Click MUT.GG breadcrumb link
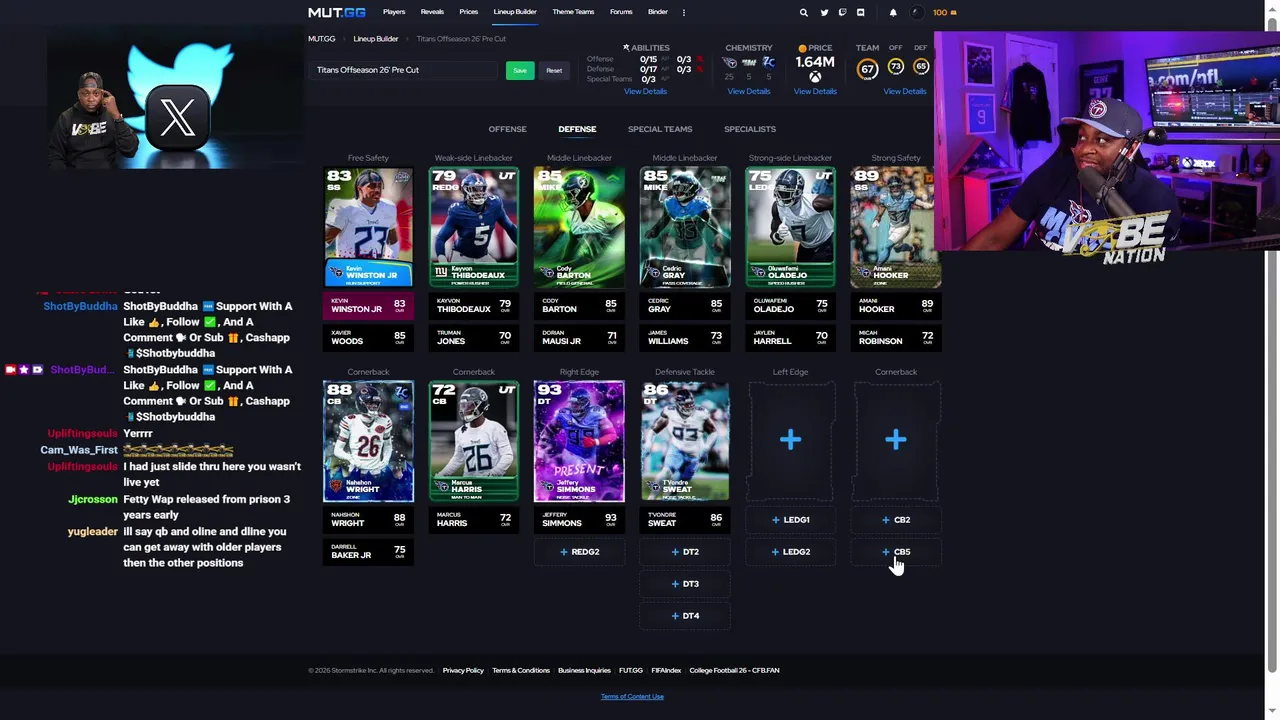The height and width of the screenshot is (720, 1280). coord(322,39)
